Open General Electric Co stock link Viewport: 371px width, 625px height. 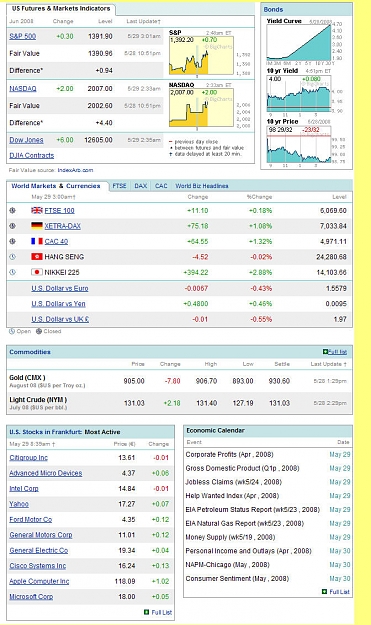(x=39, y=550)
